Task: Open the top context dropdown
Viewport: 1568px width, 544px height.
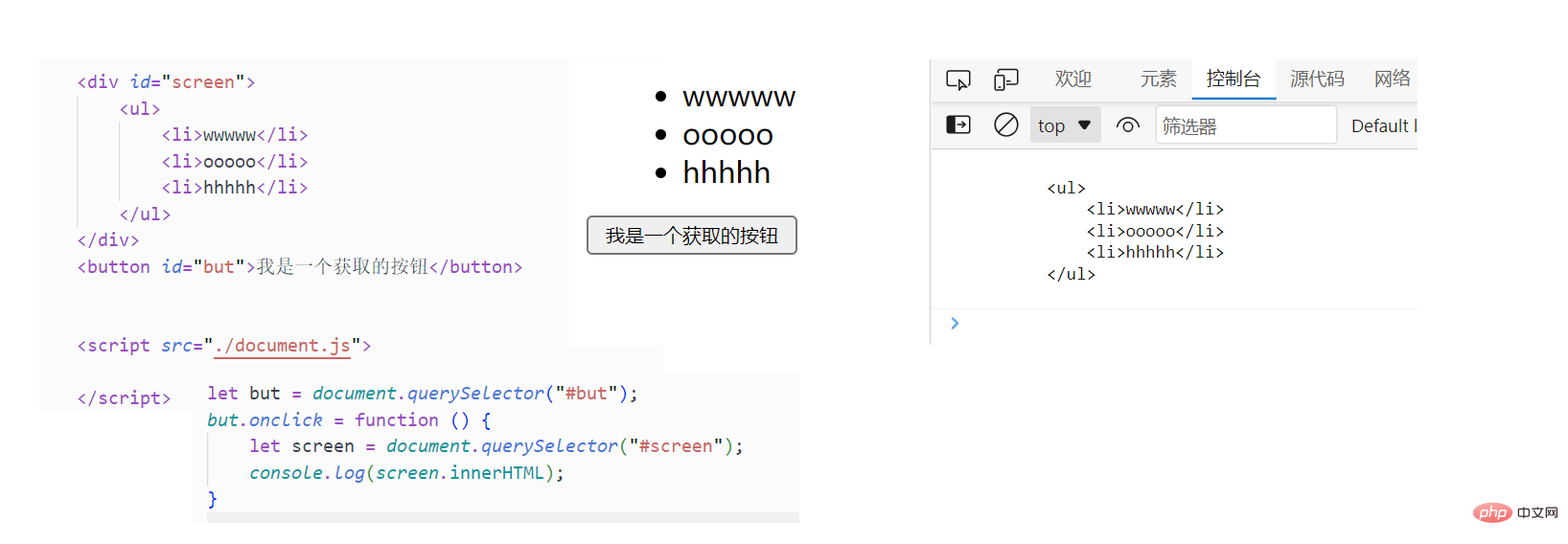Action: (x=1065, y=125)
